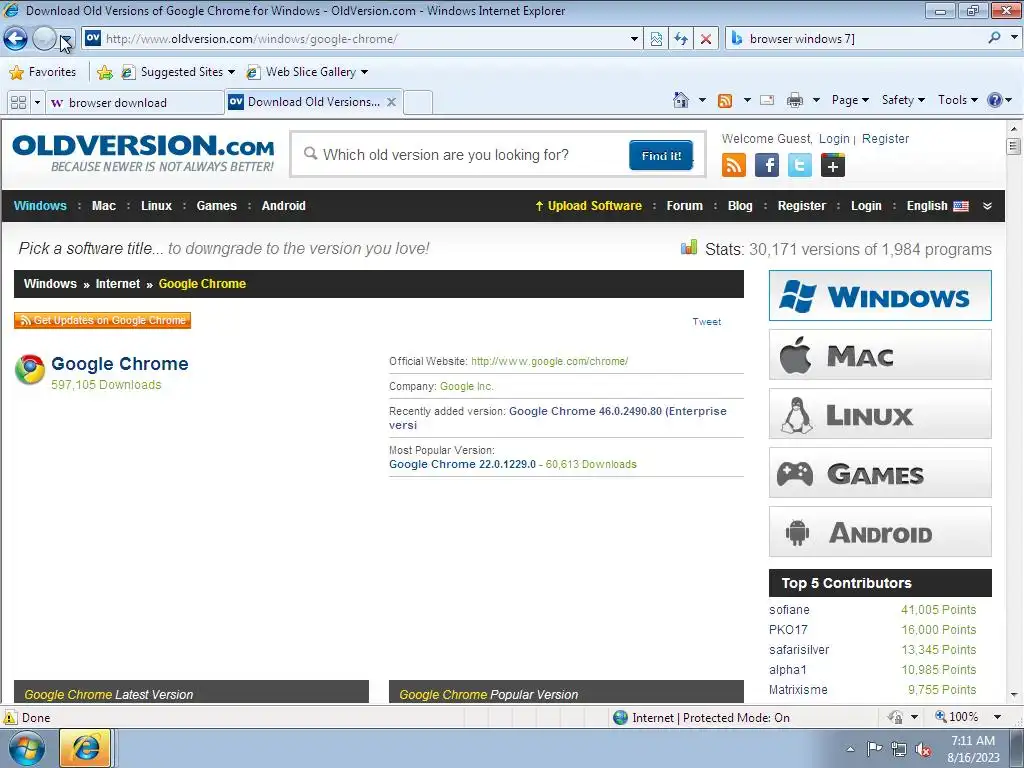This screenshot has height=768, width=1024.
Task: Go back using the browser Back arrow
Action: (x=15, y=39)
